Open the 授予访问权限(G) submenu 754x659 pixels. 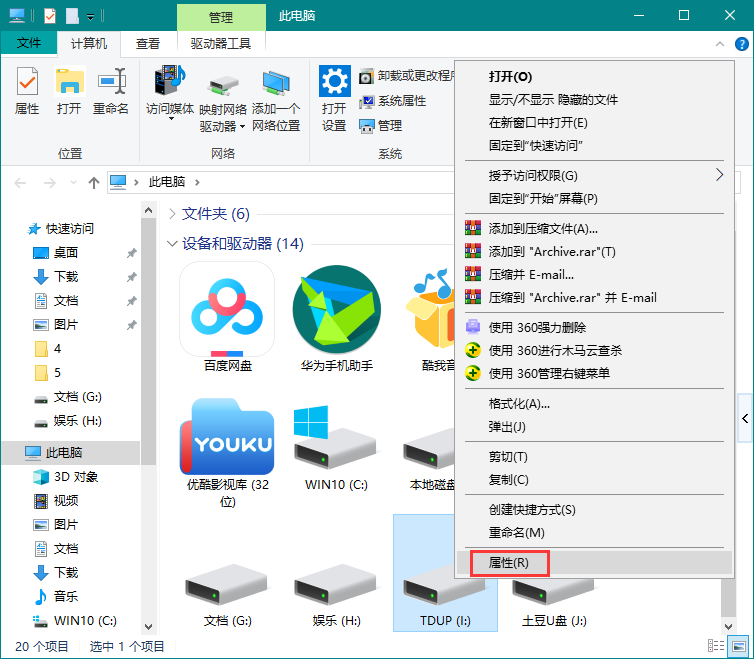click(594, 176)
